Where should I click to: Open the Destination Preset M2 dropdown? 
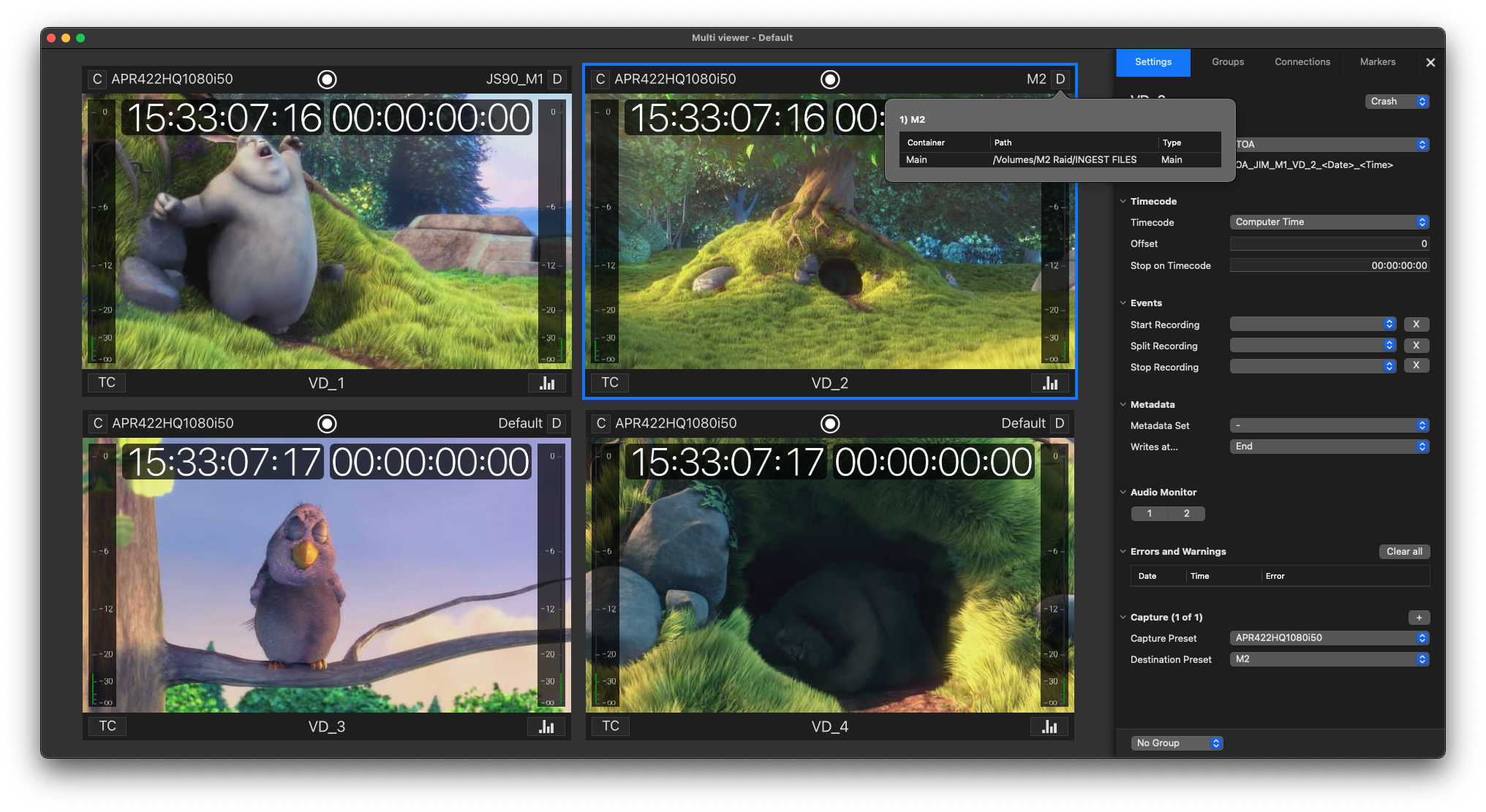point(1329,659)
